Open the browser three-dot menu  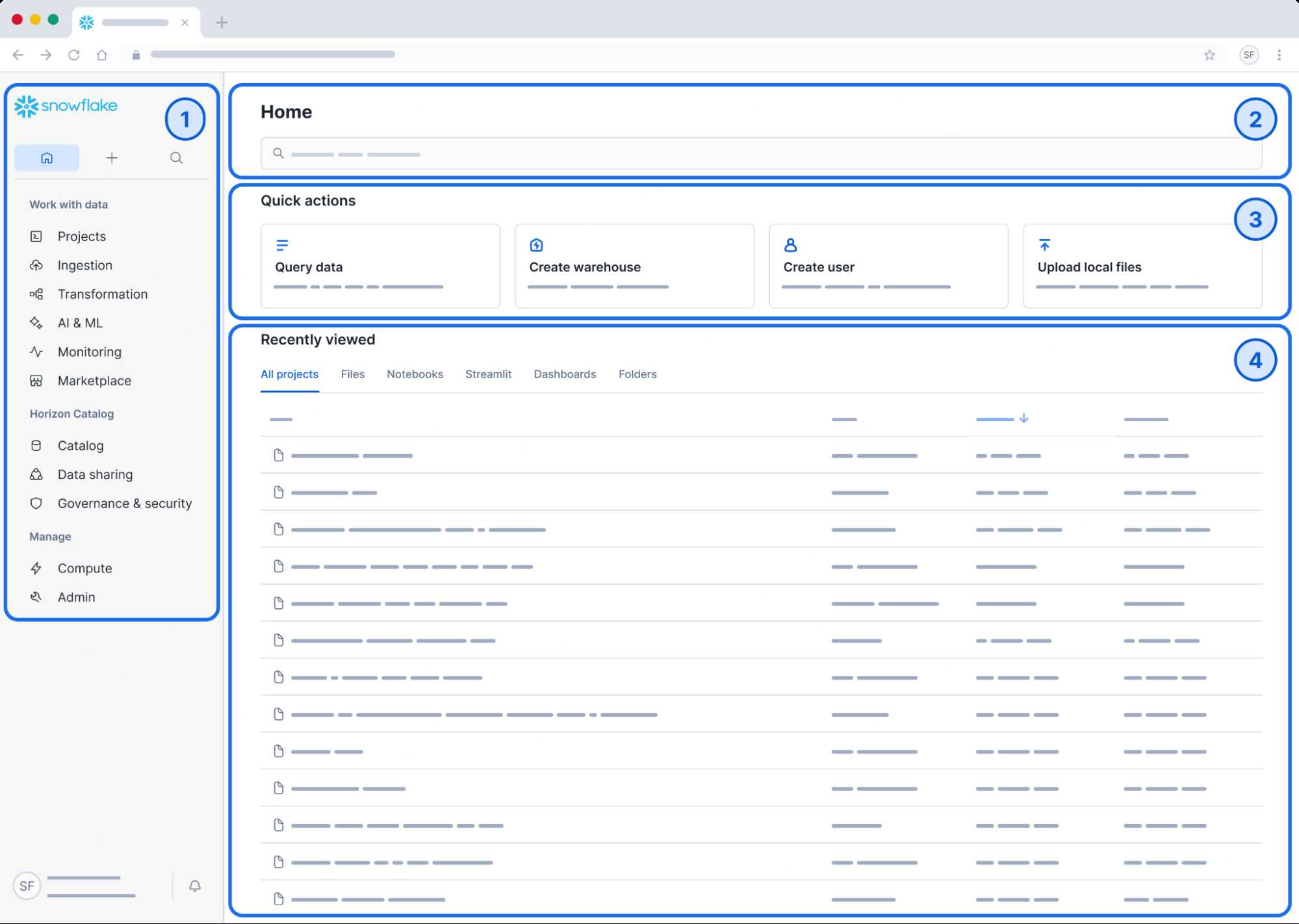pos(1278,55)
